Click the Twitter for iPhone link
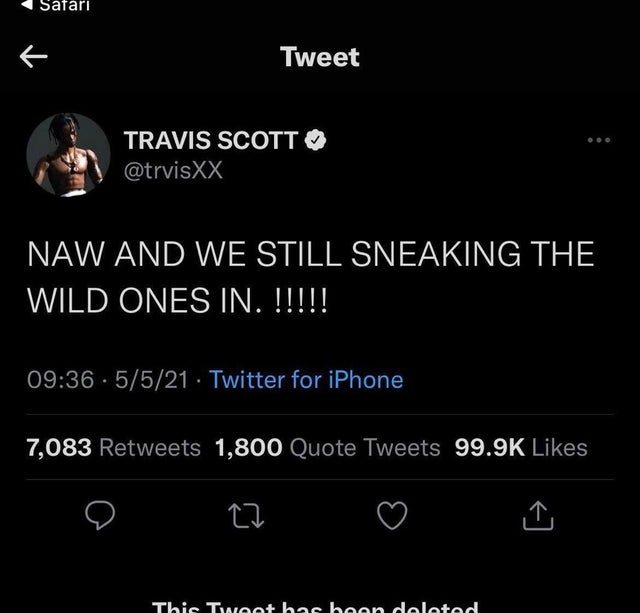The height and width of the screenshot is (613, 640). click(306, 380)
